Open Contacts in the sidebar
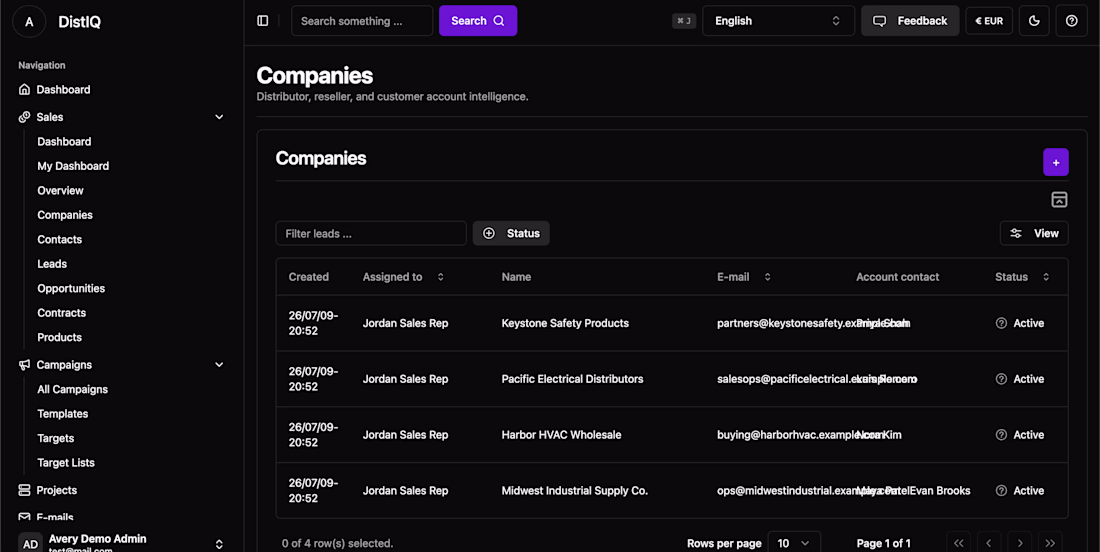 60,239
